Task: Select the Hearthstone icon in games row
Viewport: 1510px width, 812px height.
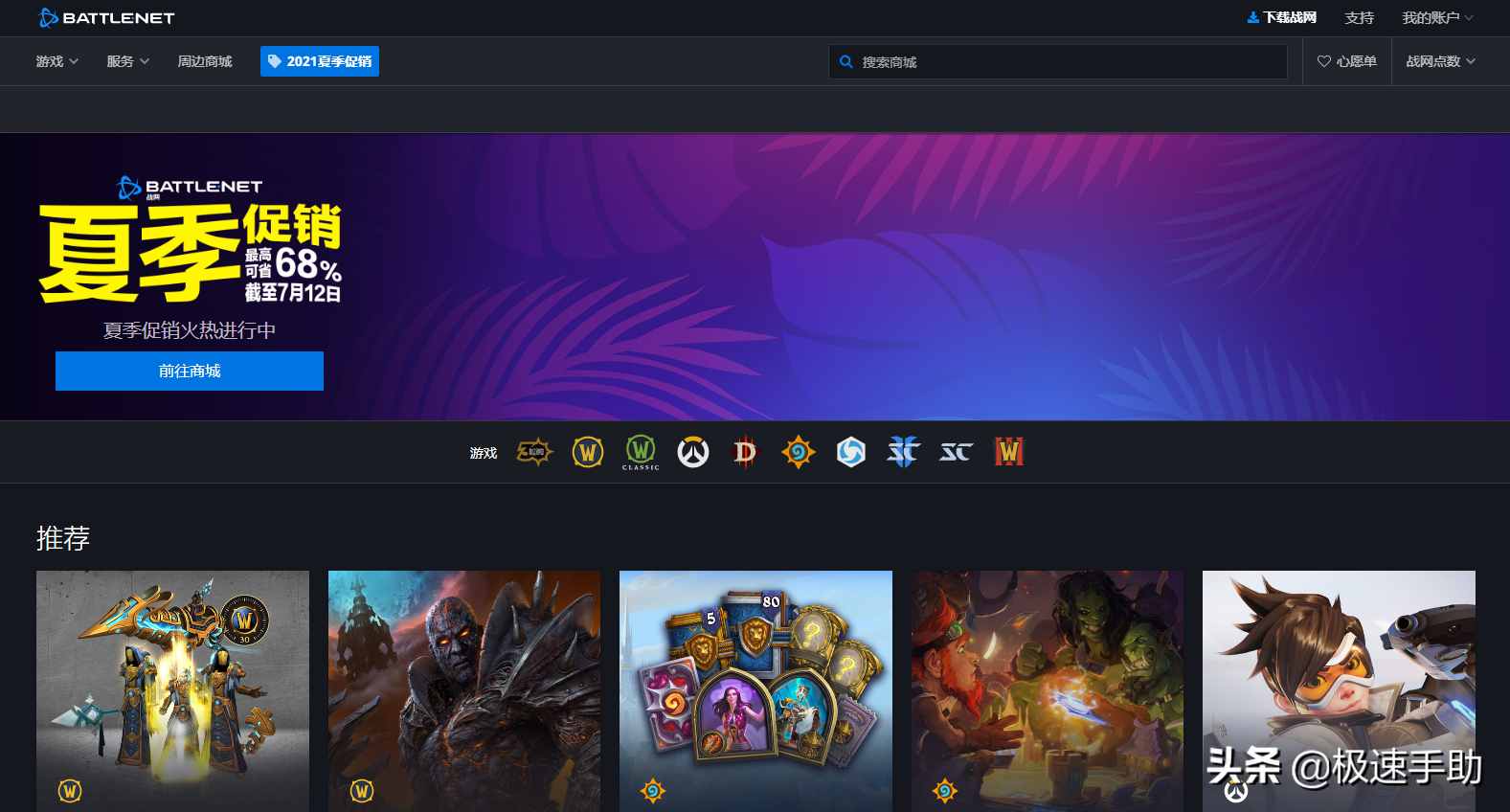Action: click(798, 452)
